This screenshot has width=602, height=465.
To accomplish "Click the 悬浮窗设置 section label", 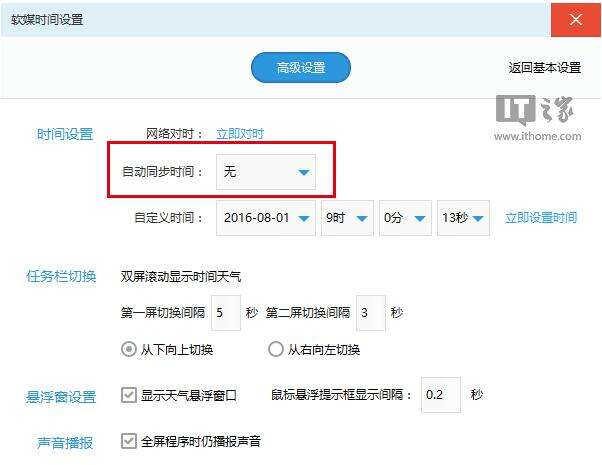I will pyautogui.click(x=61, y=397).
